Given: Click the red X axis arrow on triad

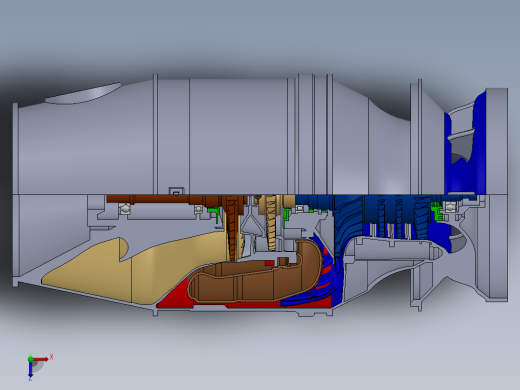Looking at the screenshot, I should coord(41,359).
